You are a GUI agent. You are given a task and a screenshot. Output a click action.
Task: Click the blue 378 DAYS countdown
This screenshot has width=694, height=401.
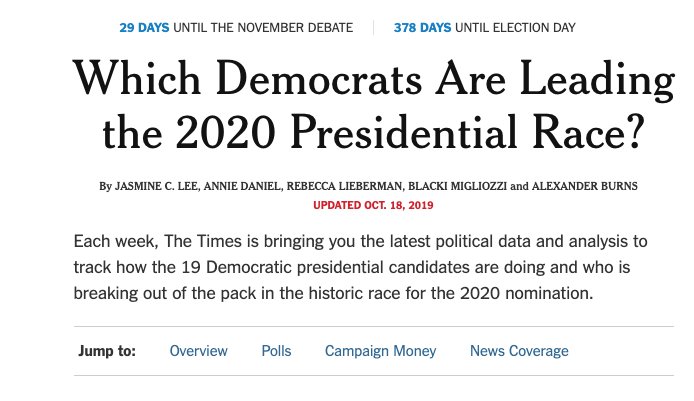[x=422, y=27]
